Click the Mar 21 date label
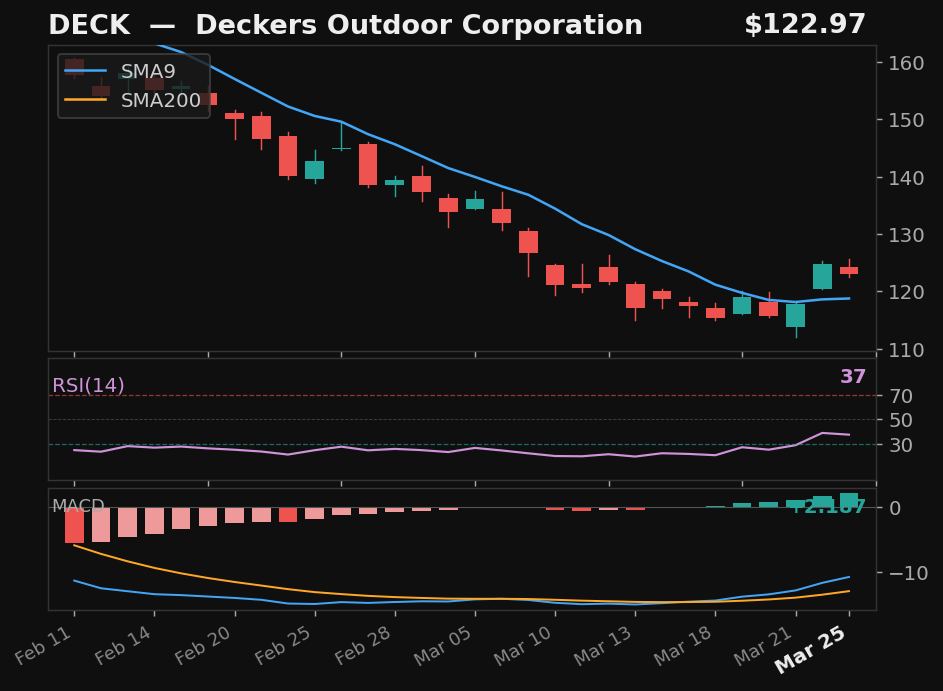Viewport: 943px width, 691px height. (x=763, y=646)
